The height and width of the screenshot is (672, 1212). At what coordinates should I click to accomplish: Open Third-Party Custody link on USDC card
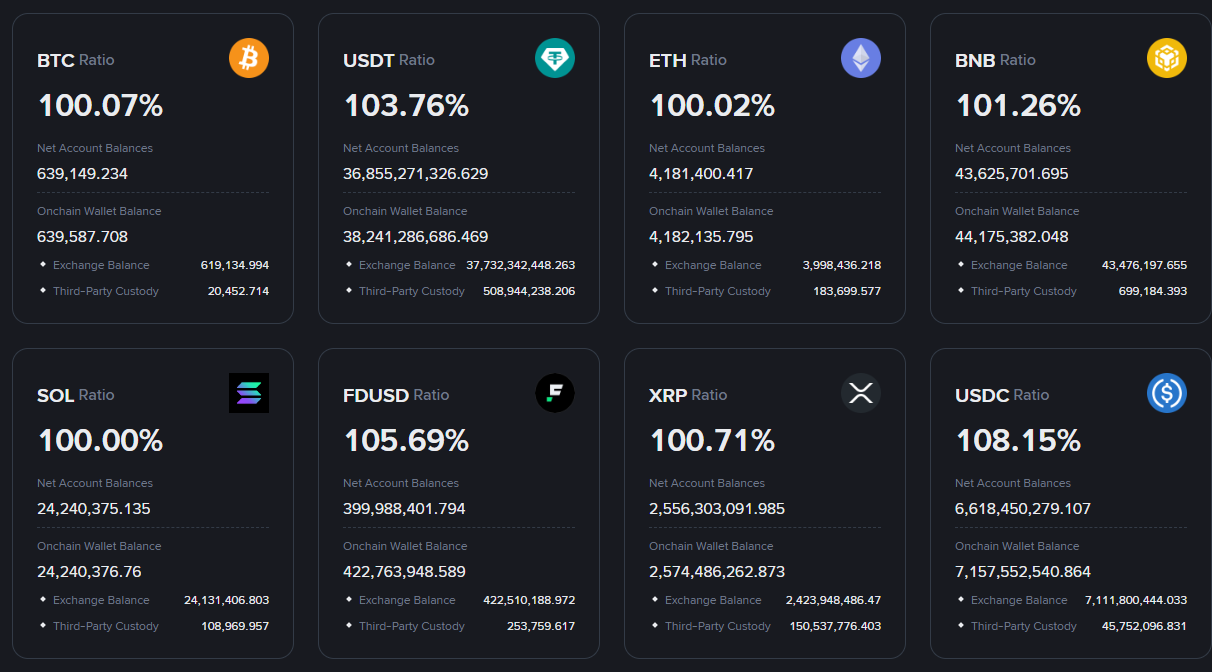(1023, 626)
